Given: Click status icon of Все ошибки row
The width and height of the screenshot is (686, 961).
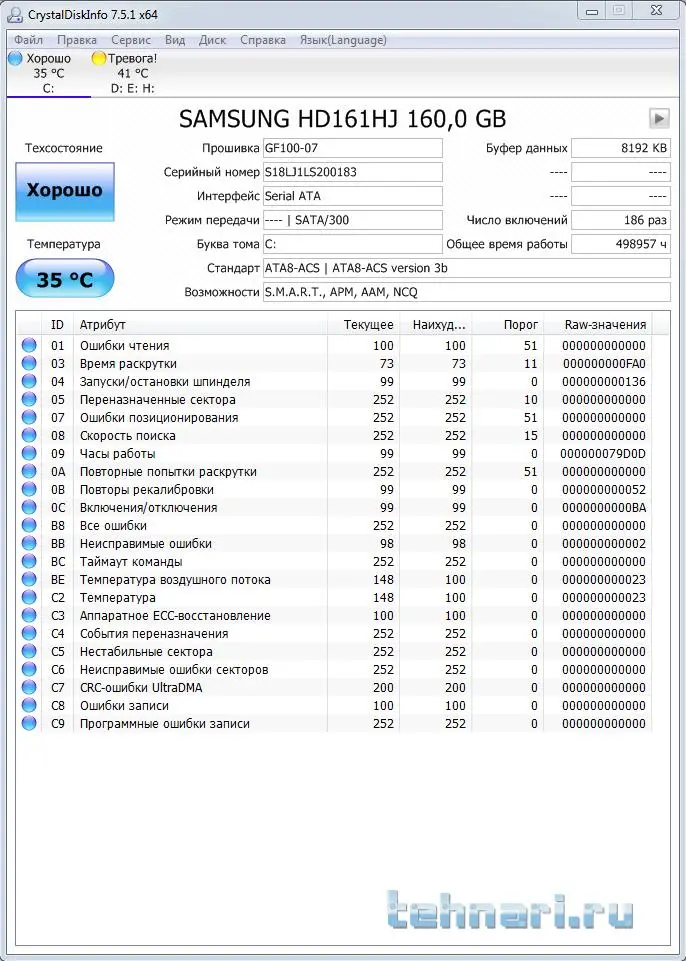Looking at the screenshot, I should pos(29,526).
